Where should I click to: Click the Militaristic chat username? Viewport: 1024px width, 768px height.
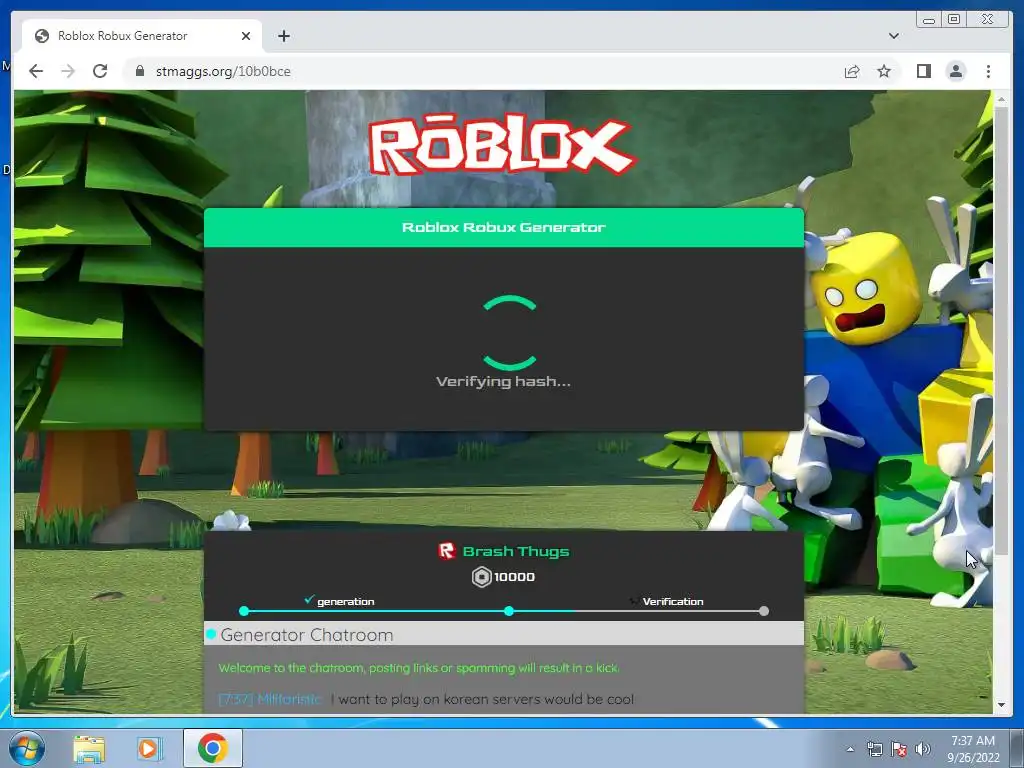click(289, 699)
